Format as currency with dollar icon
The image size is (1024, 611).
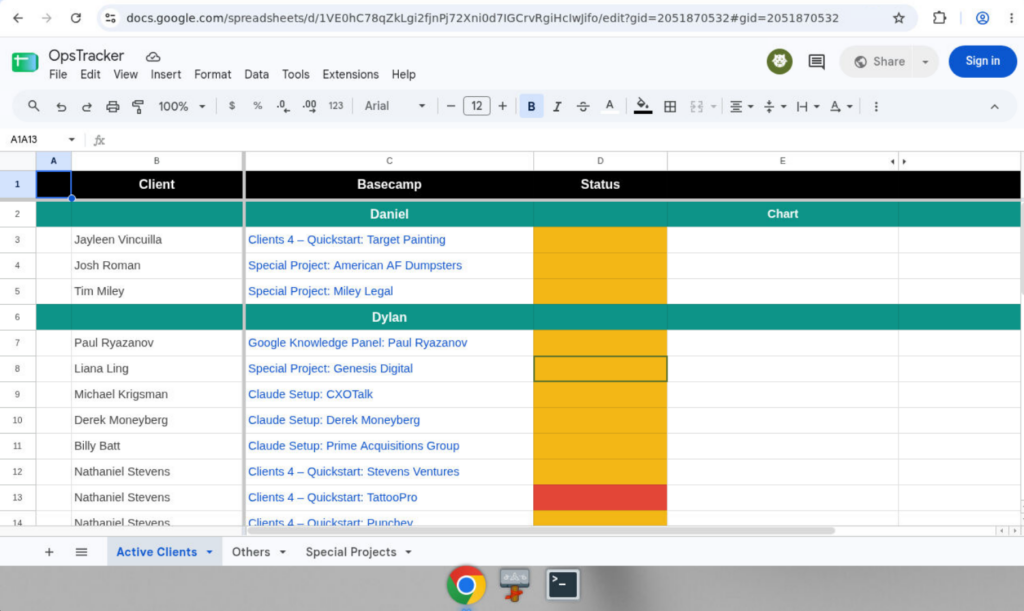232,106
